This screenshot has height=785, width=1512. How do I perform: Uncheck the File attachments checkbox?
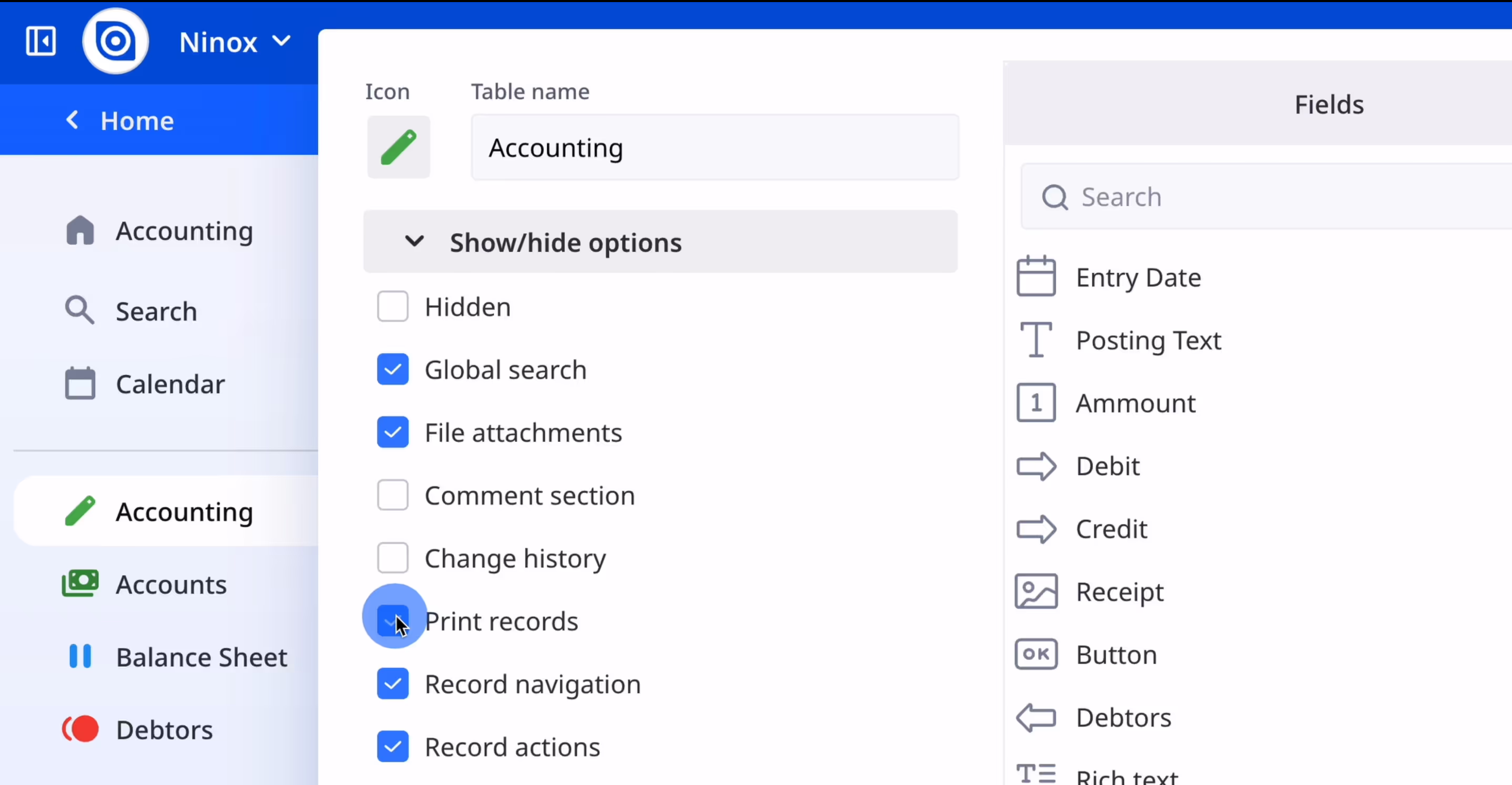pos(393,432)
